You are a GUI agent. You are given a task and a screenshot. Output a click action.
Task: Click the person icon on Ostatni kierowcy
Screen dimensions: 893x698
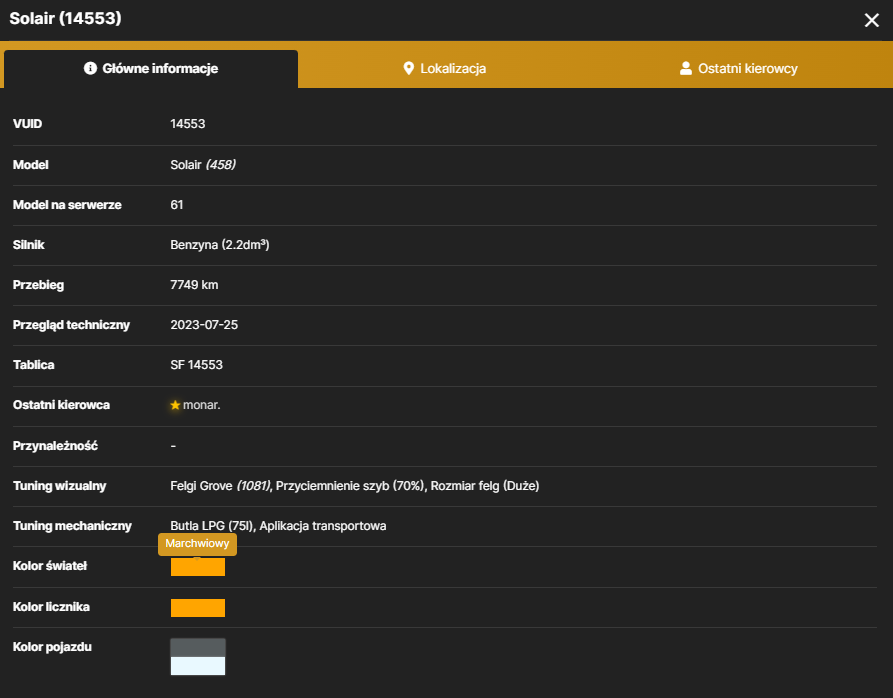click(x=686, y=68)
